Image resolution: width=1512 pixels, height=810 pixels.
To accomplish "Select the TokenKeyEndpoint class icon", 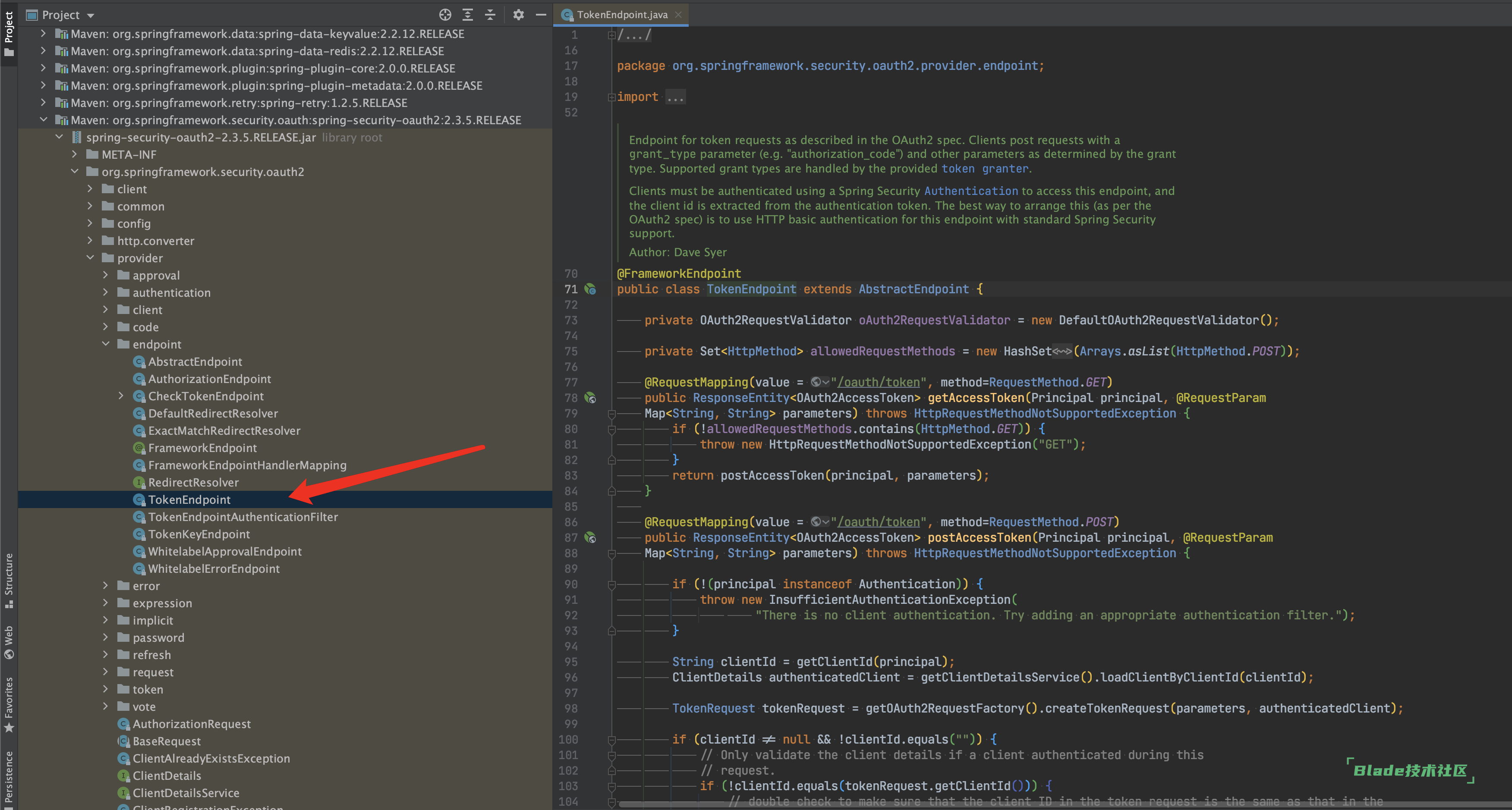I will tap(139, 534).
